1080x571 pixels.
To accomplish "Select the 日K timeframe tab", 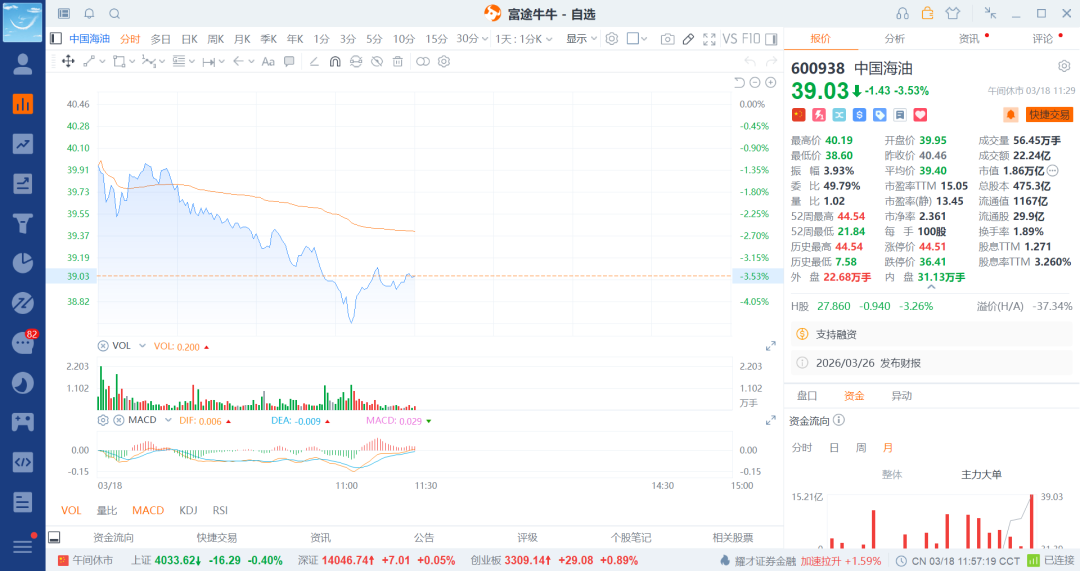I will tap(189, 39).
